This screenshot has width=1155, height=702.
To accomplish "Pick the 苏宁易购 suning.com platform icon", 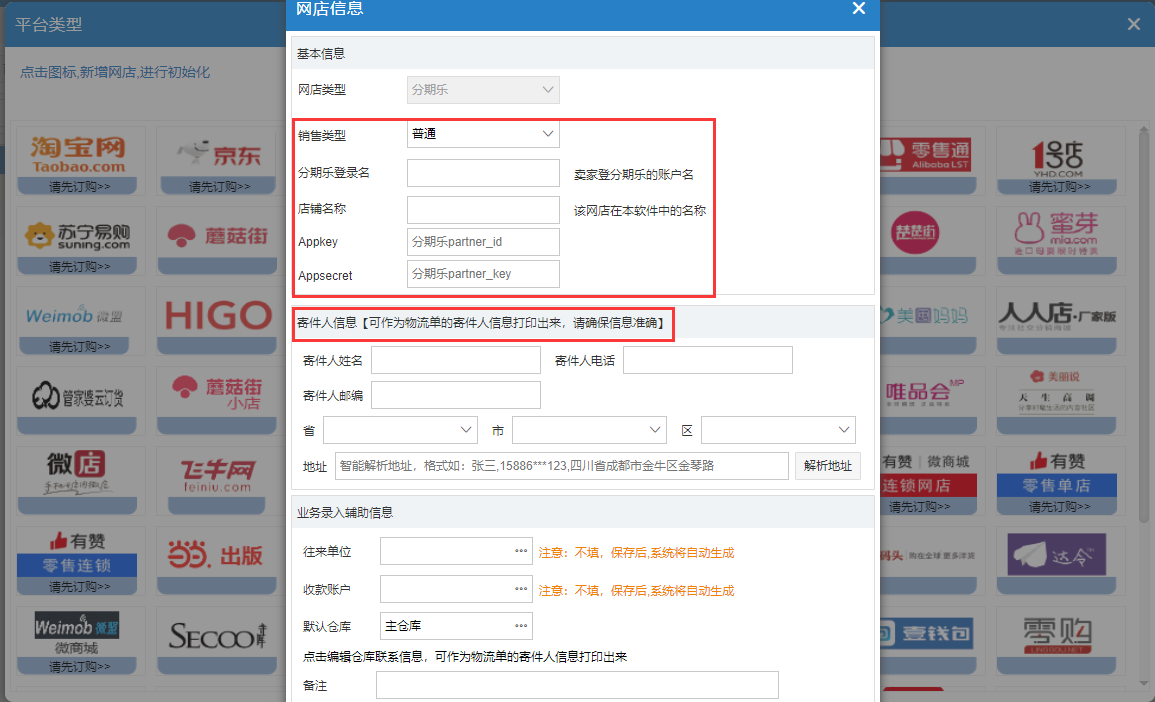I will [x=77, y=236].
